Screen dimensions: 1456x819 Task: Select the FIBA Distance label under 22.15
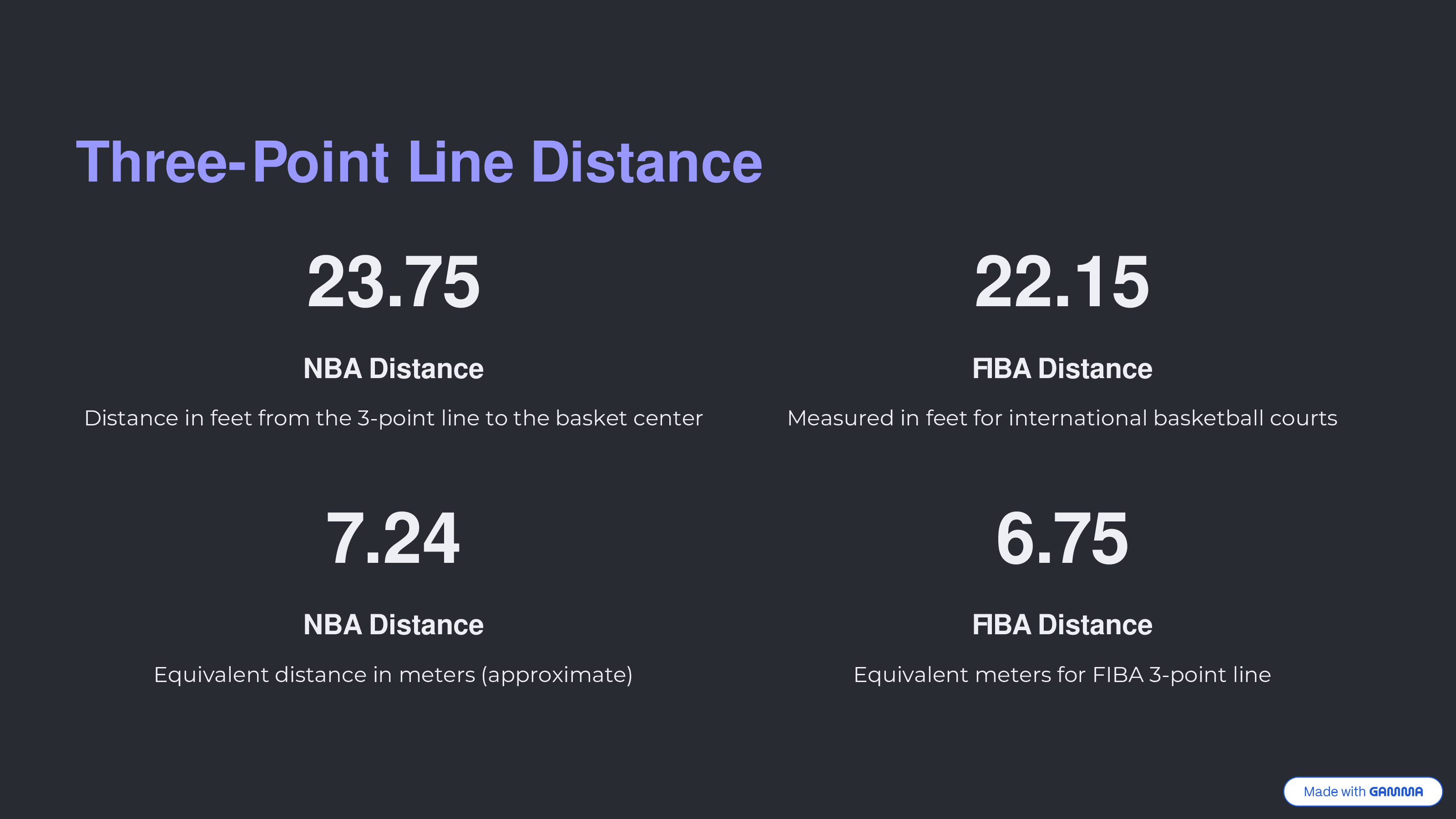(1062, 369)
